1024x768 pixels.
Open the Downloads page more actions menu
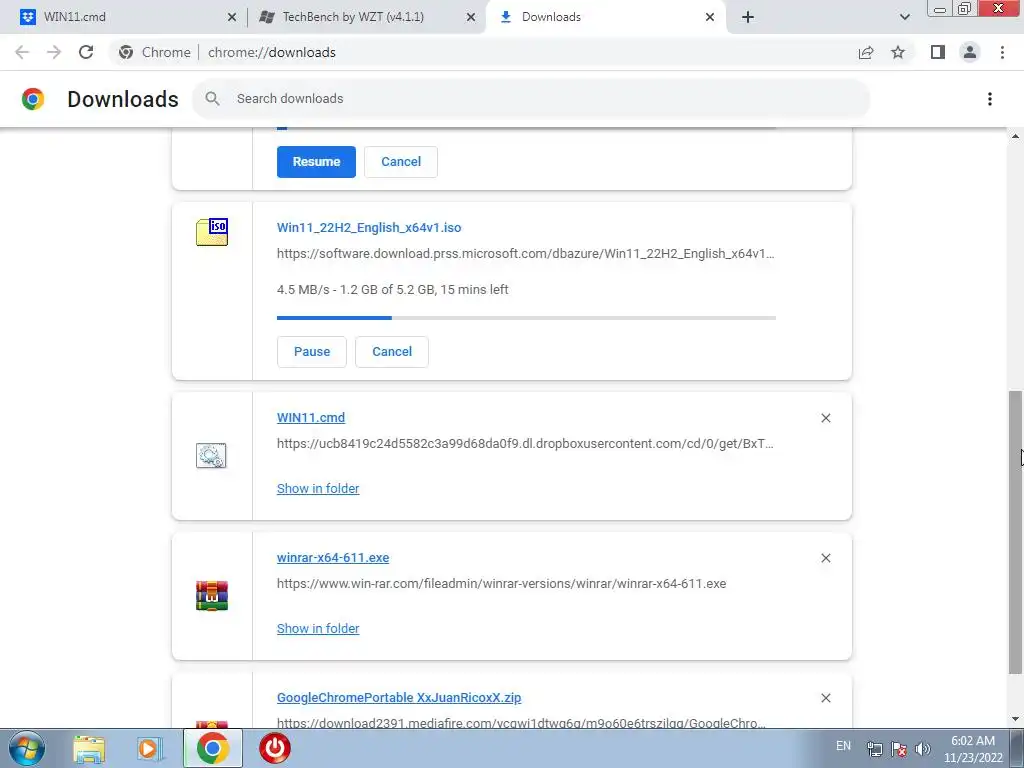coord(990,99)
